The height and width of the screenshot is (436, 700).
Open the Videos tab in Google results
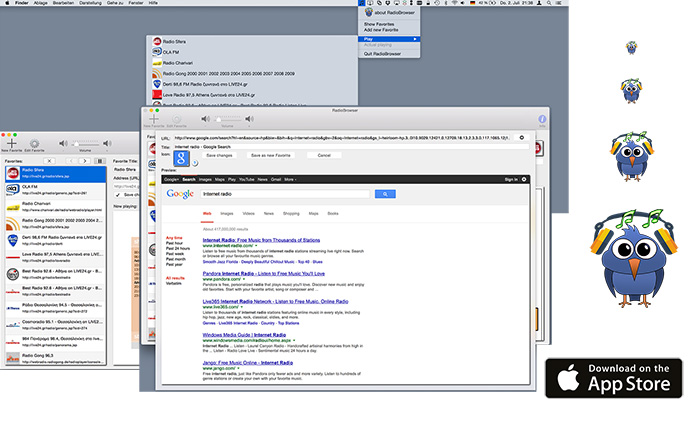(x=249, y=214)
